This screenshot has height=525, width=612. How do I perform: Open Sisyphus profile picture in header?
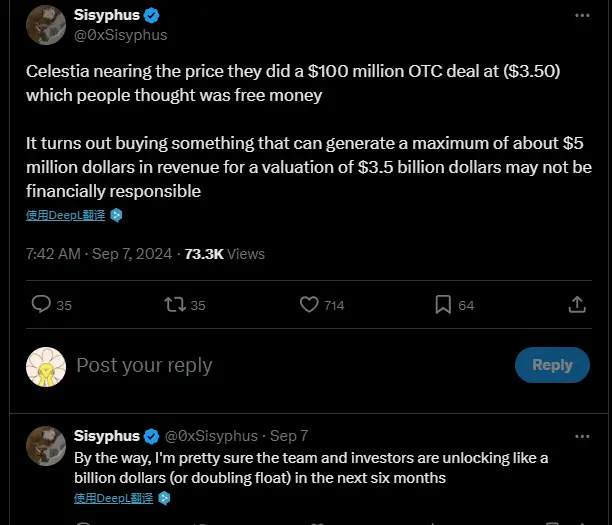[x=45, y=25]
